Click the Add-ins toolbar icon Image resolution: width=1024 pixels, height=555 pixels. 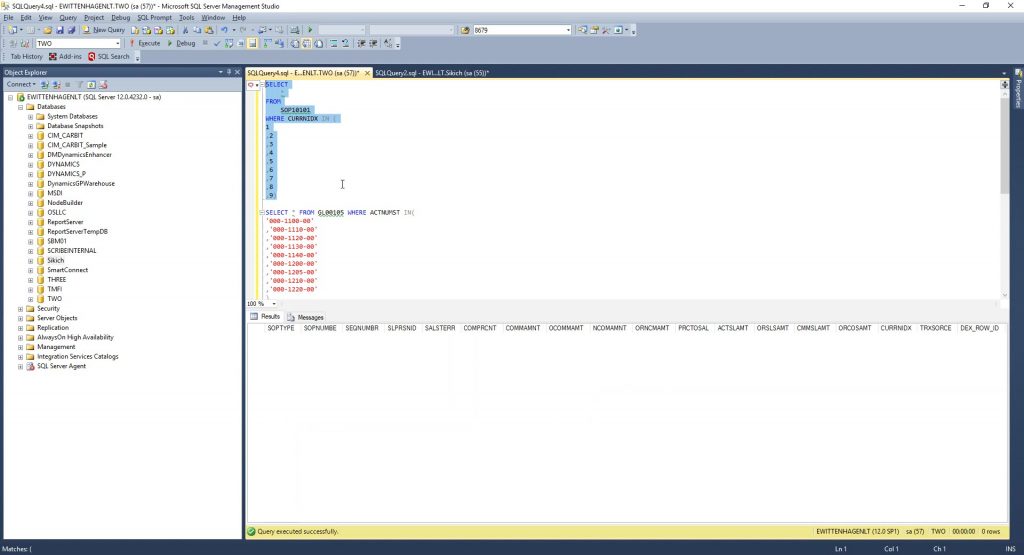pyautogui.click(x=66, y=57)
